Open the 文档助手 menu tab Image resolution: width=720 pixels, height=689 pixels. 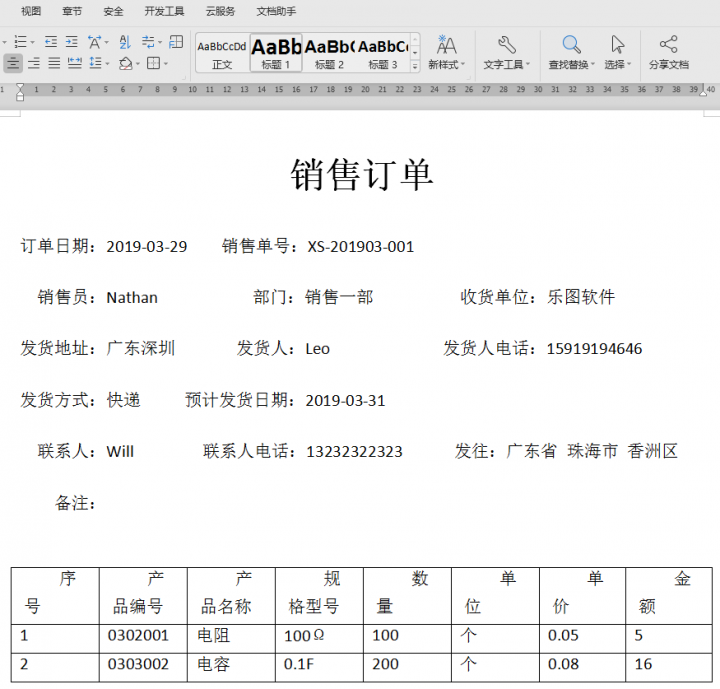click(x=276, y=11)
